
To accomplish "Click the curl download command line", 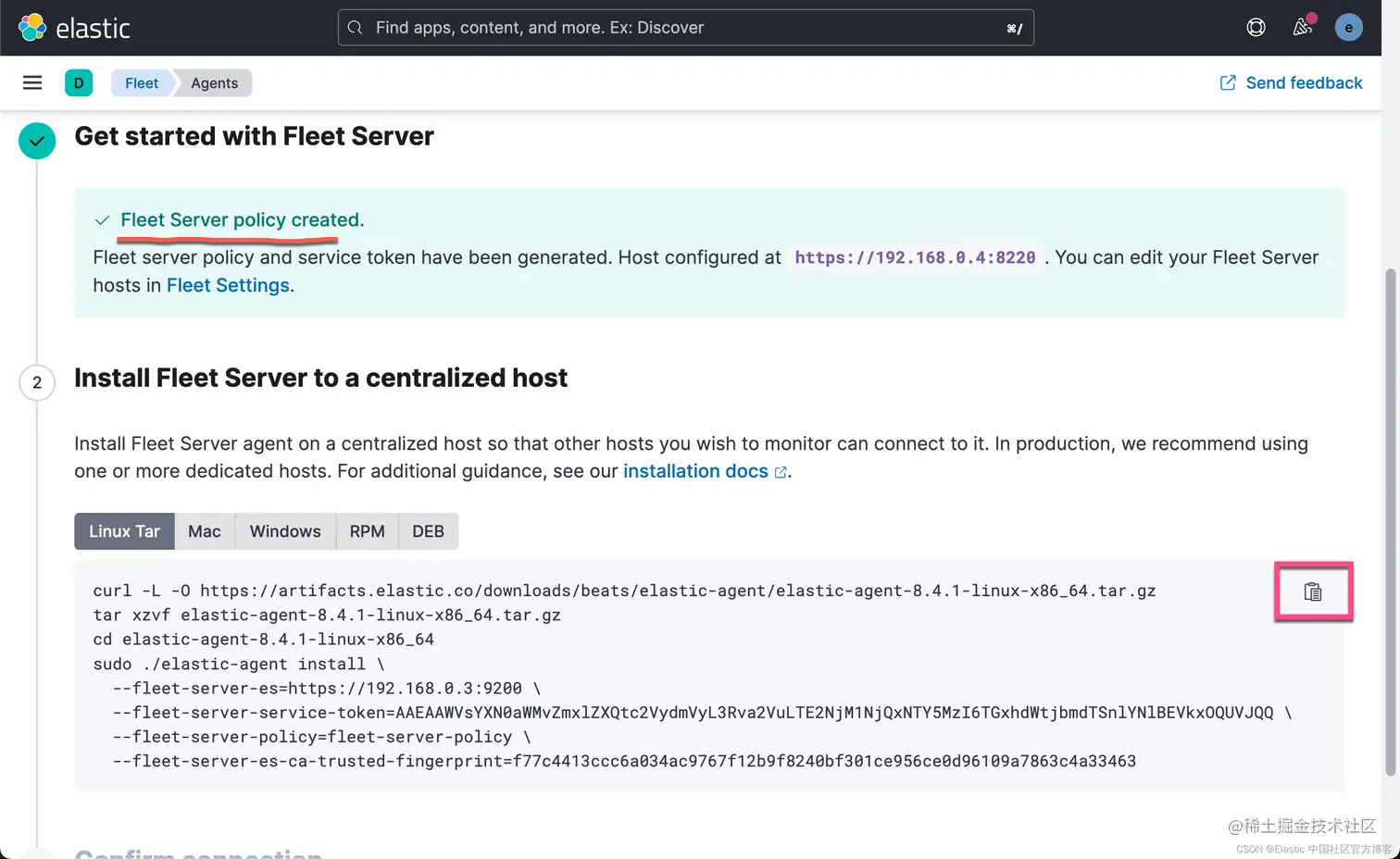I will (624, 591).
